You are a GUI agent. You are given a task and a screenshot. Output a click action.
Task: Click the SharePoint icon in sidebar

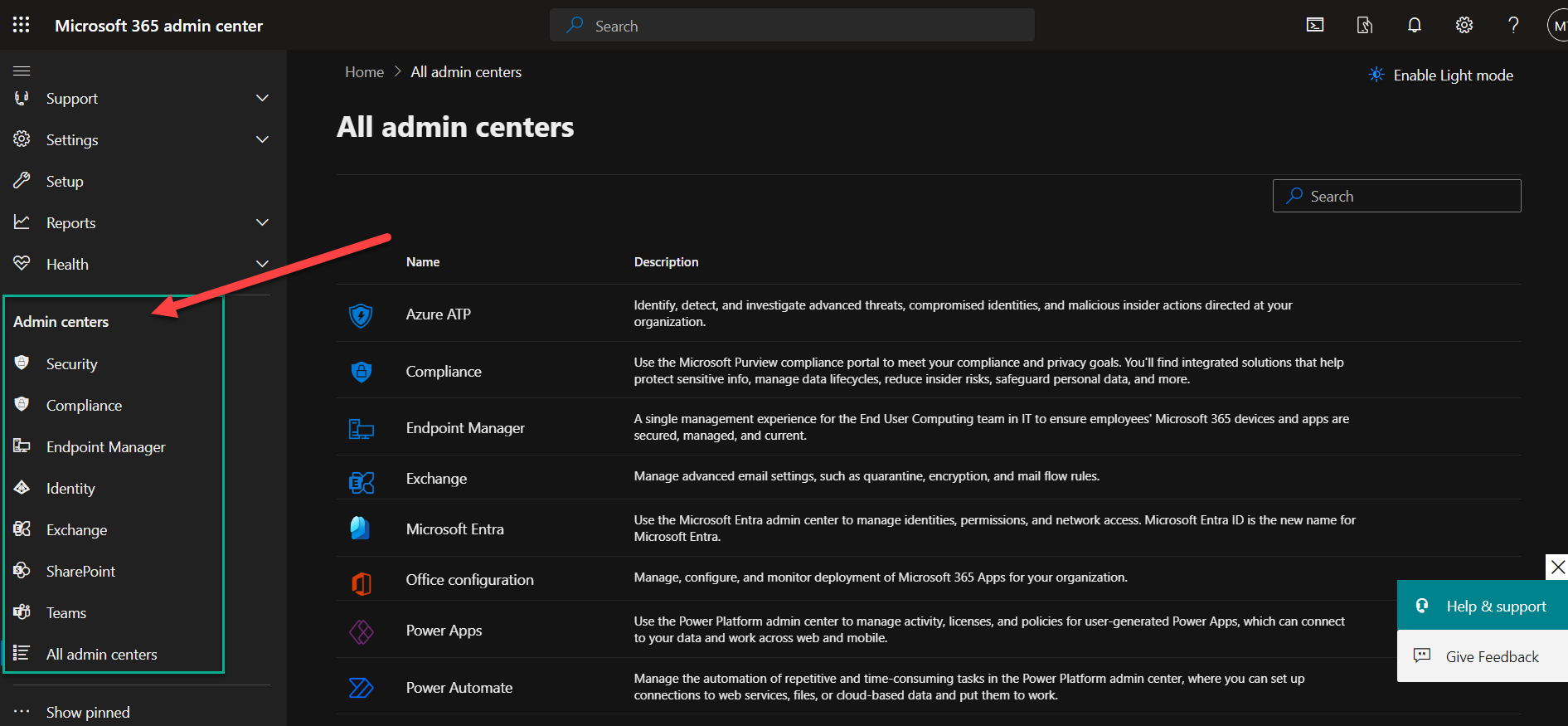coord(22,570)
